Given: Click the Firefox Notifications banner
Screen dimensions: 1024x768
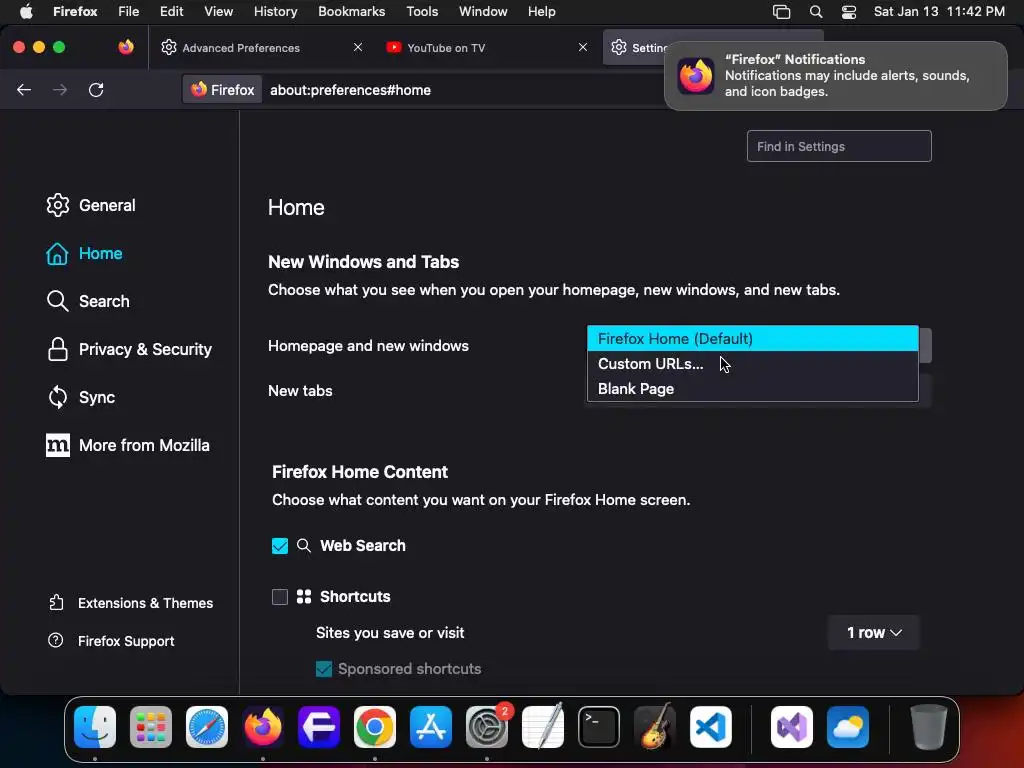Looking at the screenshot, I should (835, 76).
